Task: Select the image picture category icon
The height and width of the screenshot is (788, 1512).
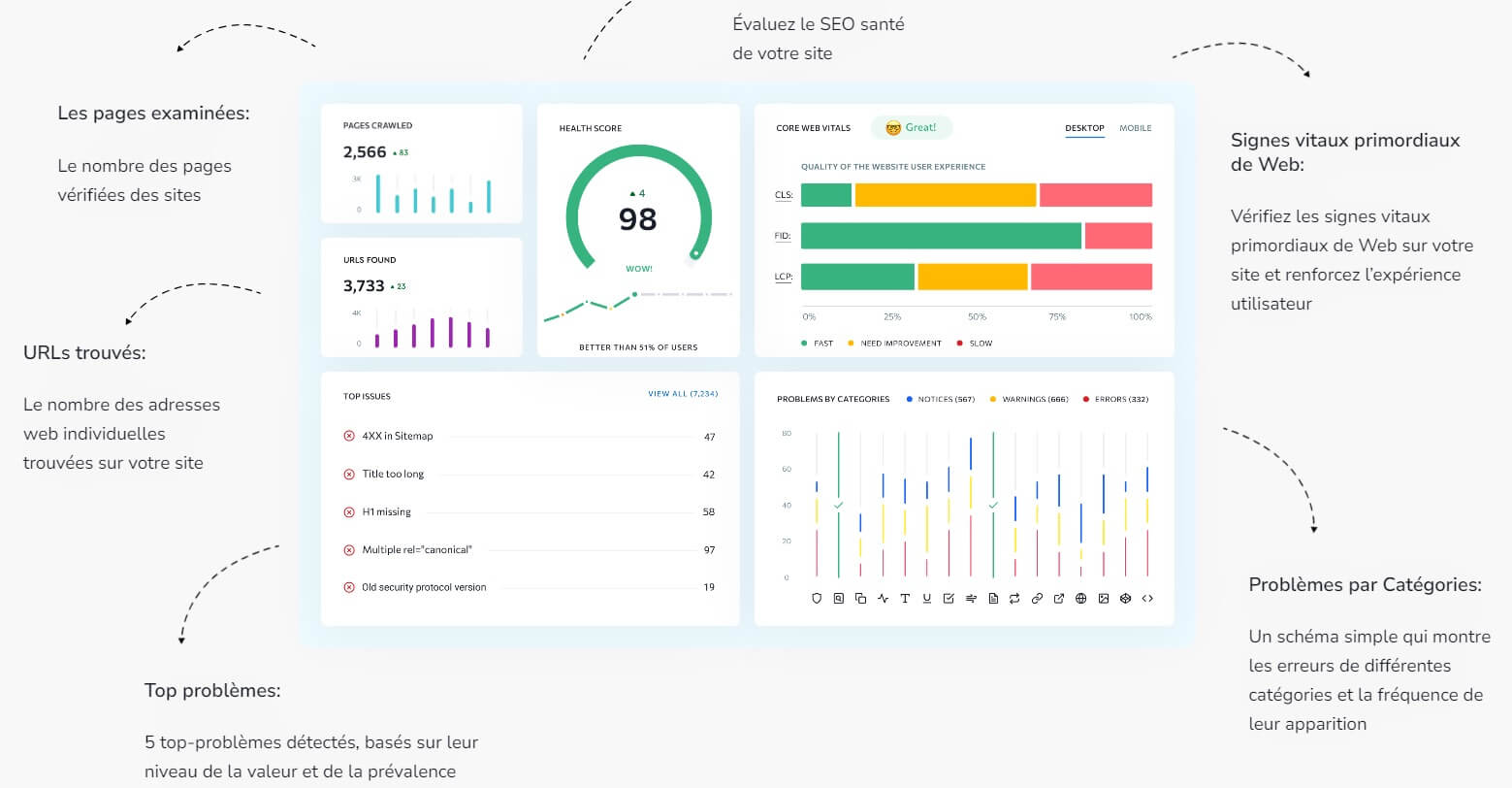Action: click(x=1104, y=599)
